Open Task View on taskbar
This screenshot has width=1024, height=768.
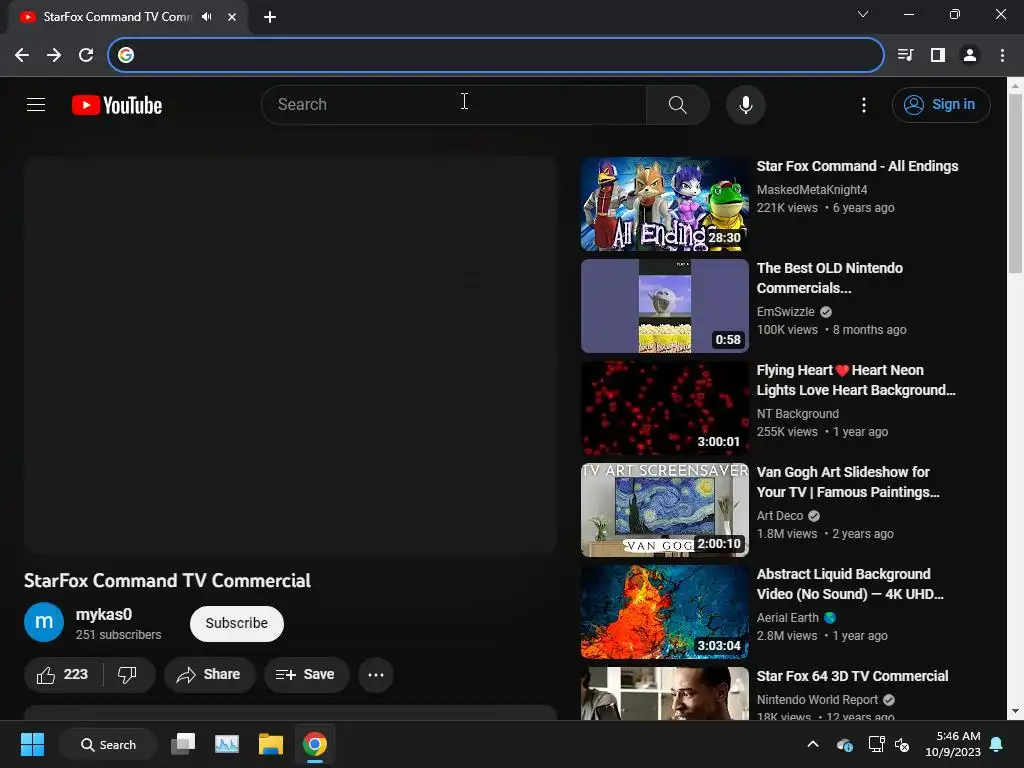pyautogui.click(x=183, y=744)
